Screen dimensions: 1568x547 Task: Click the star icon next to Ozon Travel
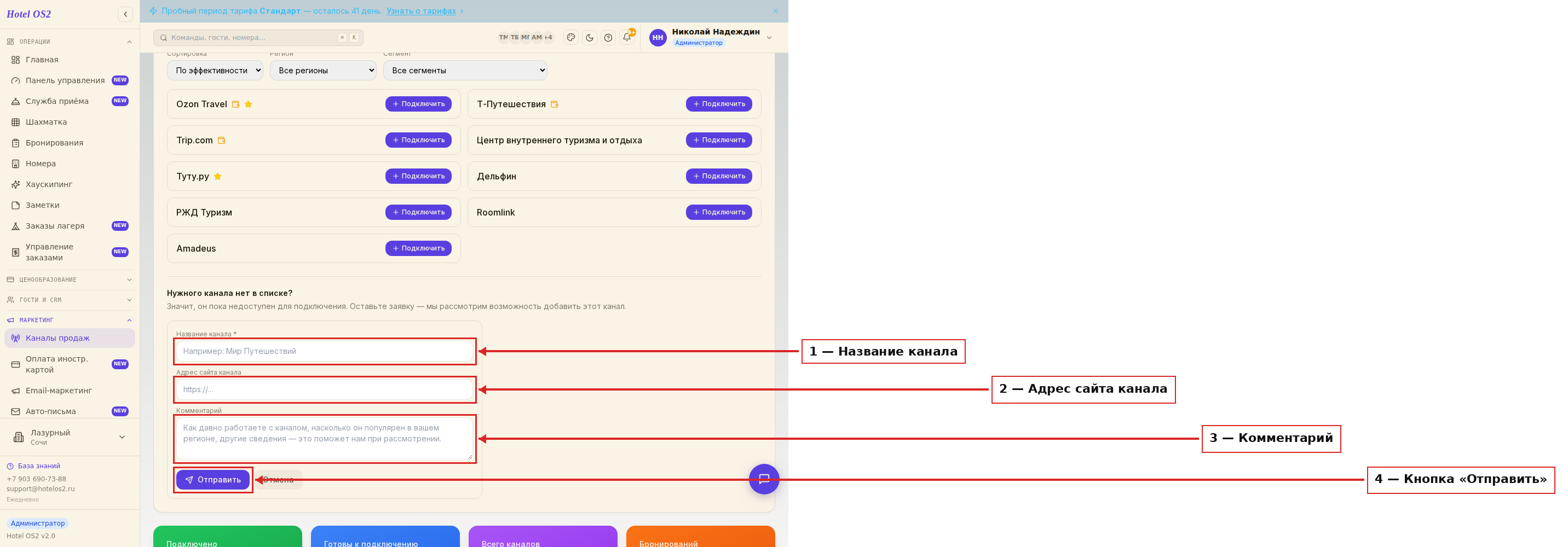pos(249,104)
